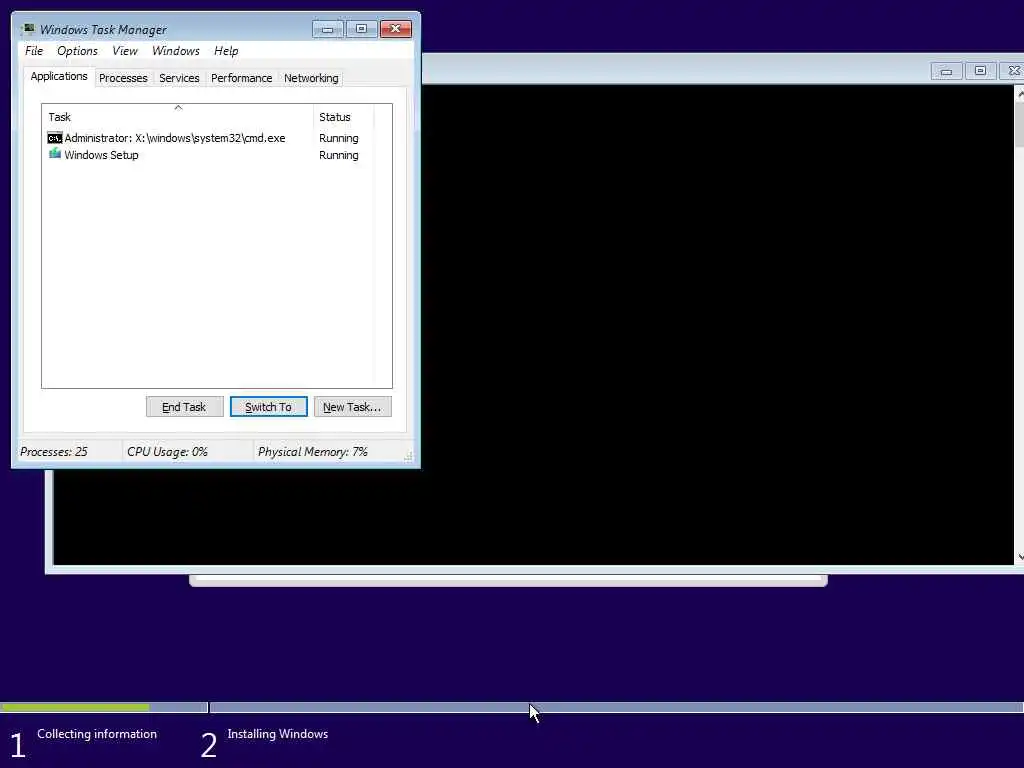Maximize the Windows Task Manager window
The width and height of the screenshot is (1024, 768).
[x=361, y=29]
